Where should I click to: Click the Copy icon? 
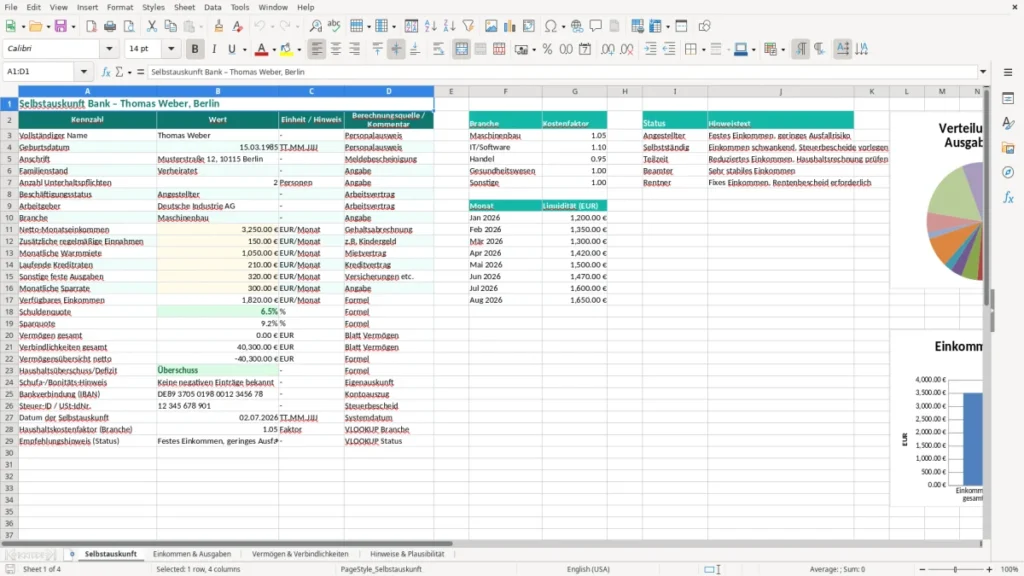(170, 26)
